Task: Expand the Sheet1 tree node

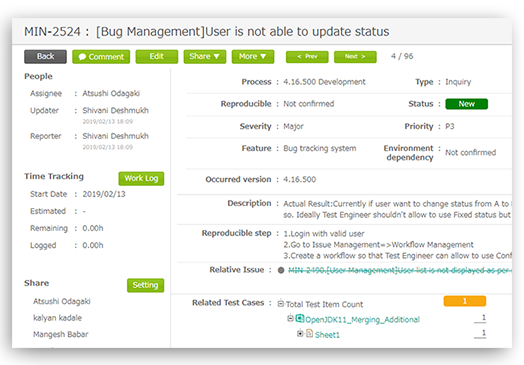Action: tap(300, 333)
